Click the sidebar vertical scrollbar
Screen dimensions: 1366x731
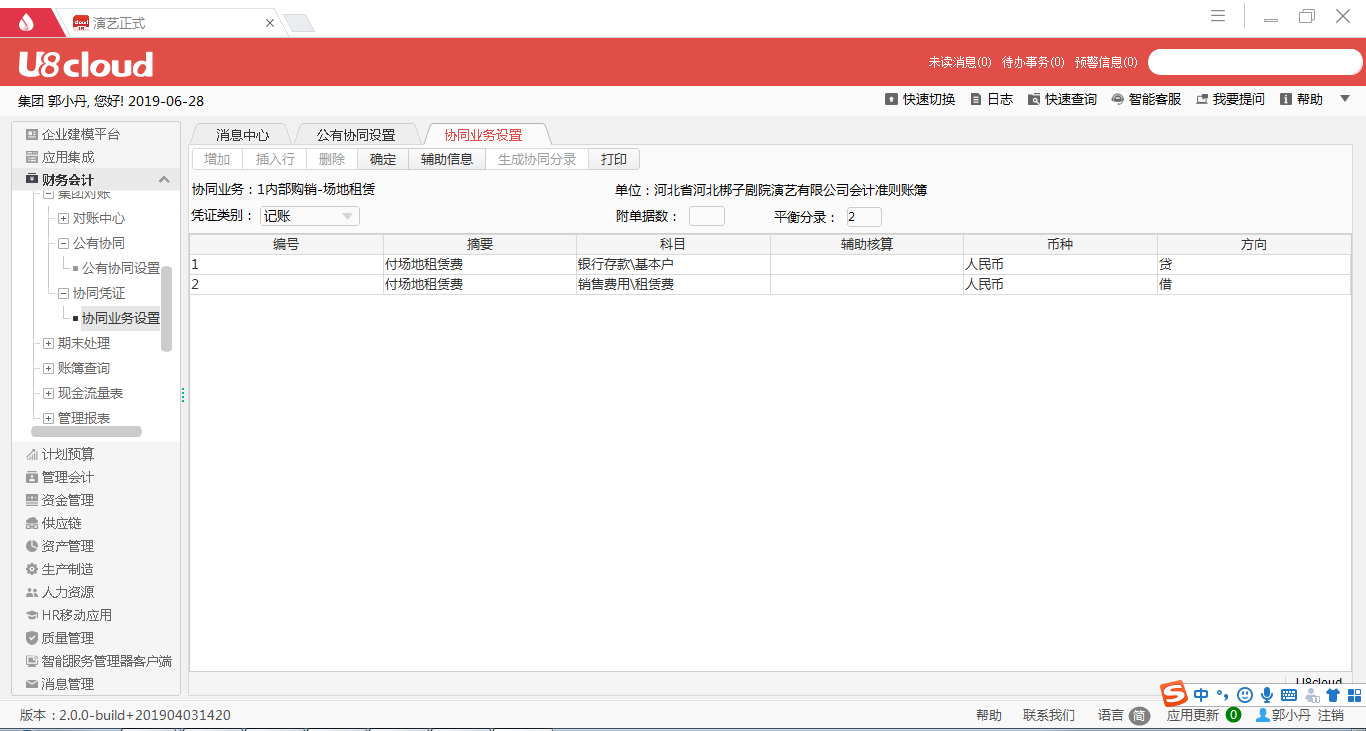tap(166, 308)
